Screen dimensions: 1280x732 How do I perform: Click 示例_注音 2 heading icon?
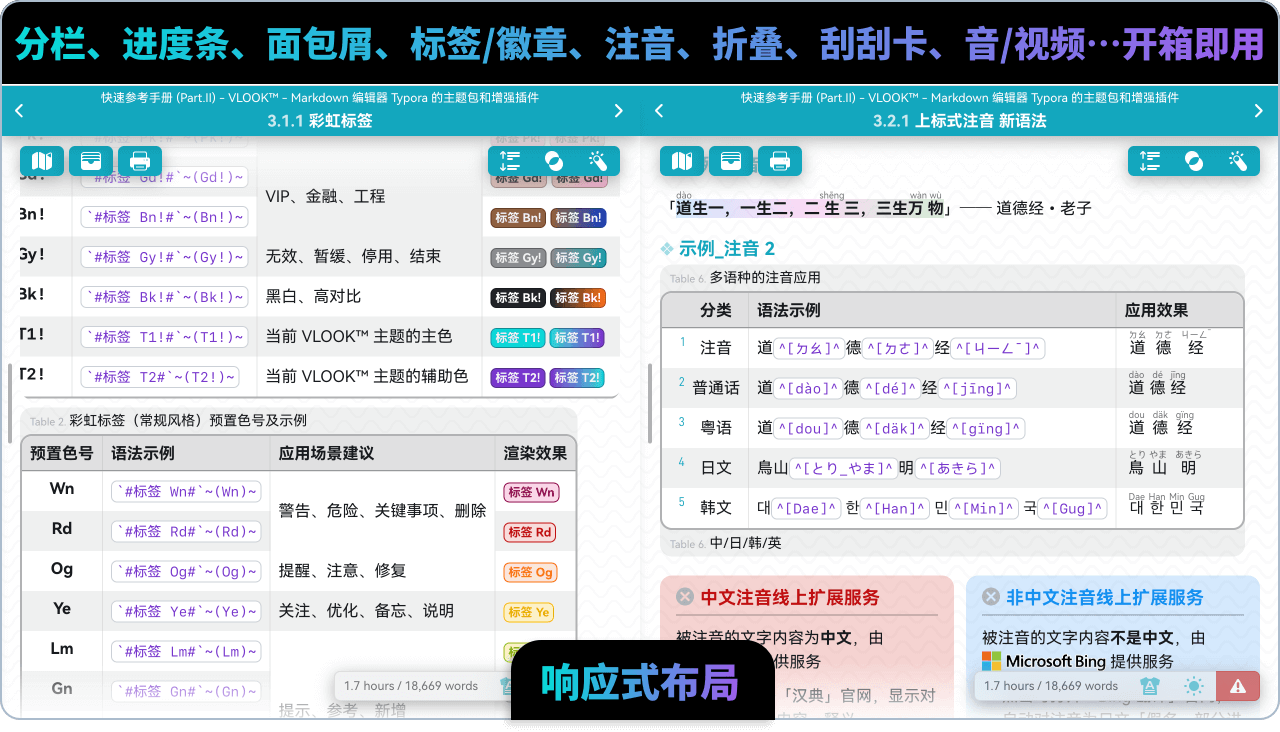click(x=667, y=249)
